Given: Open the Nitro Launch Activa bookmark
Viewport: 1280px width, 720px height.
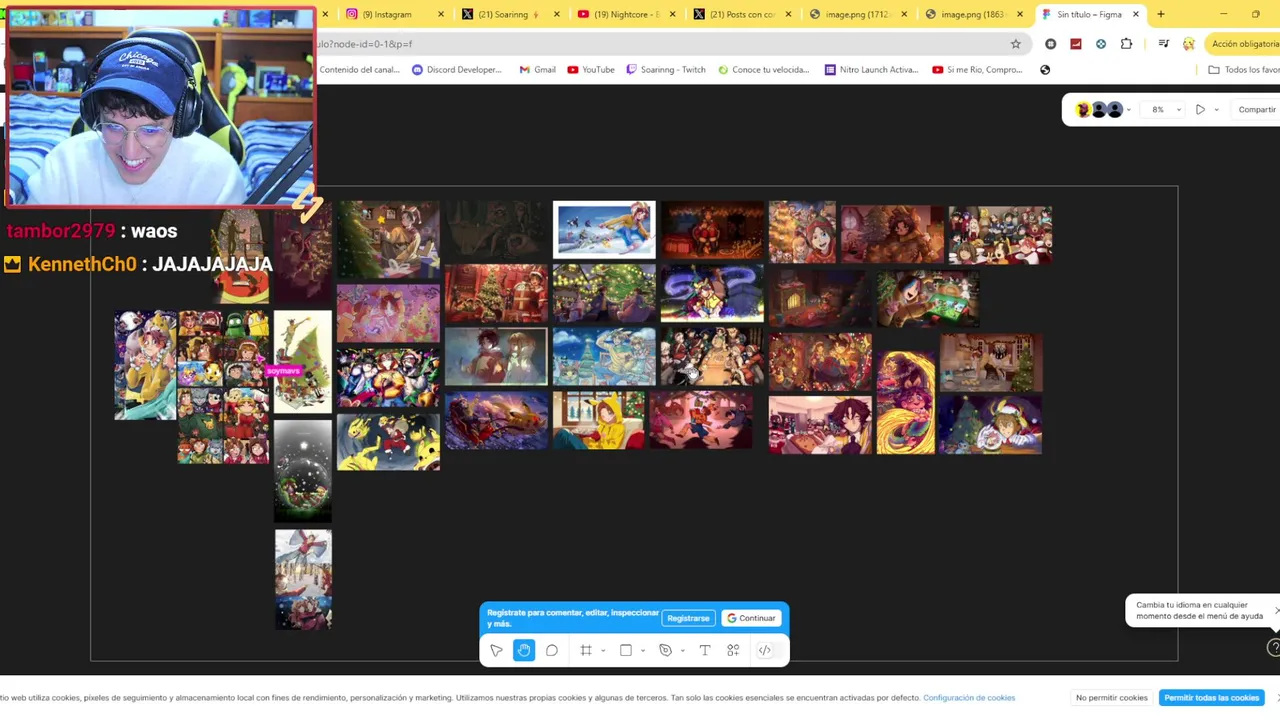Looking at the screenshot, I should coord(871,70).
